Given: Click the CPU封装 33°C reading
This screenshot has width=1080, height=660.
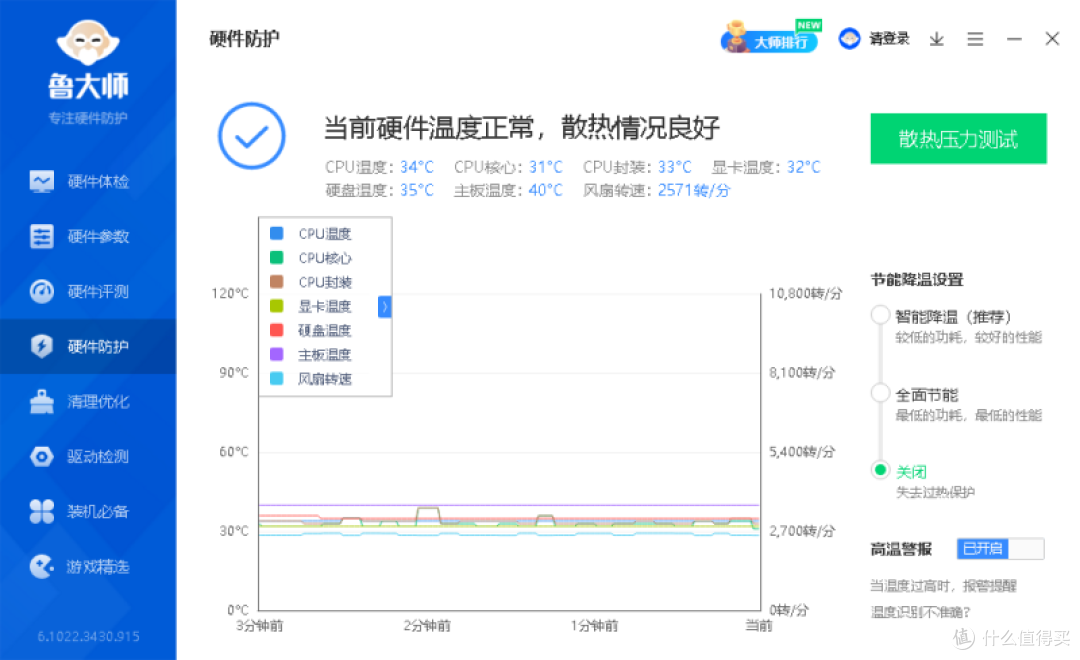Looking at the screenshot, I should pos(637,167).
